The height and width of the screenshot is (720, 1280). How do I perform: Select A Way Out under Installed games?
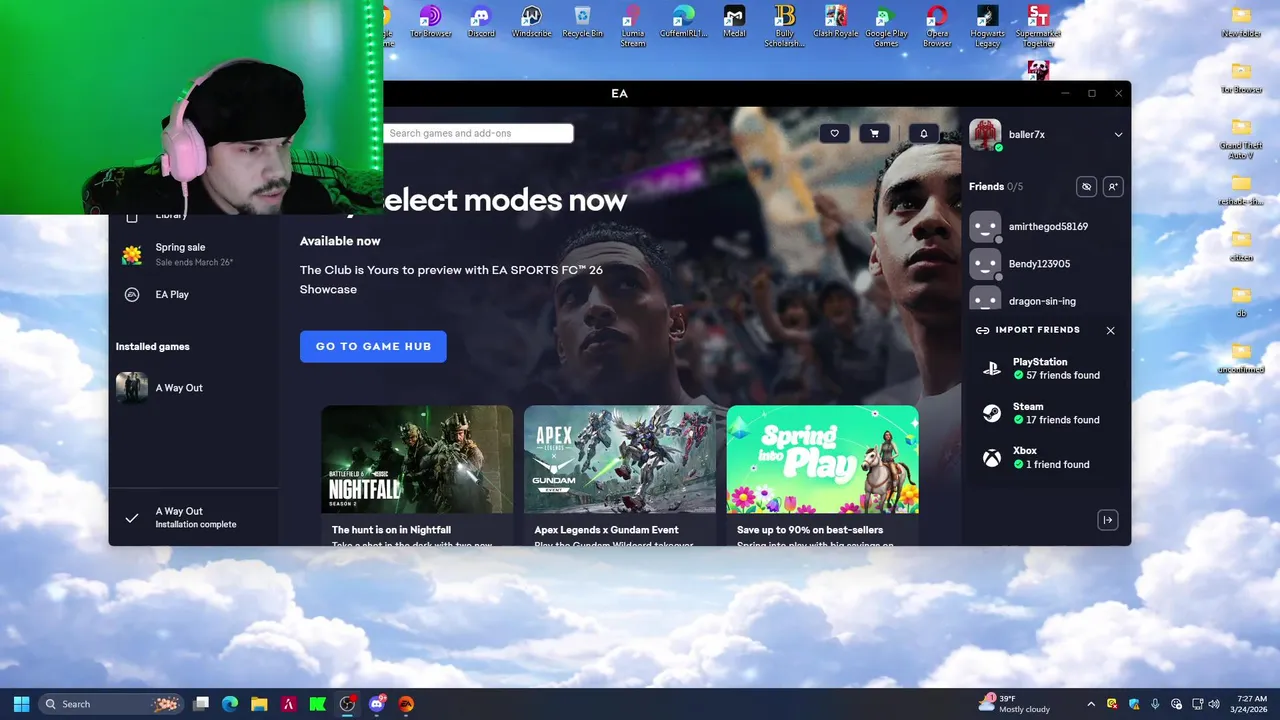[x=194, y=388]
